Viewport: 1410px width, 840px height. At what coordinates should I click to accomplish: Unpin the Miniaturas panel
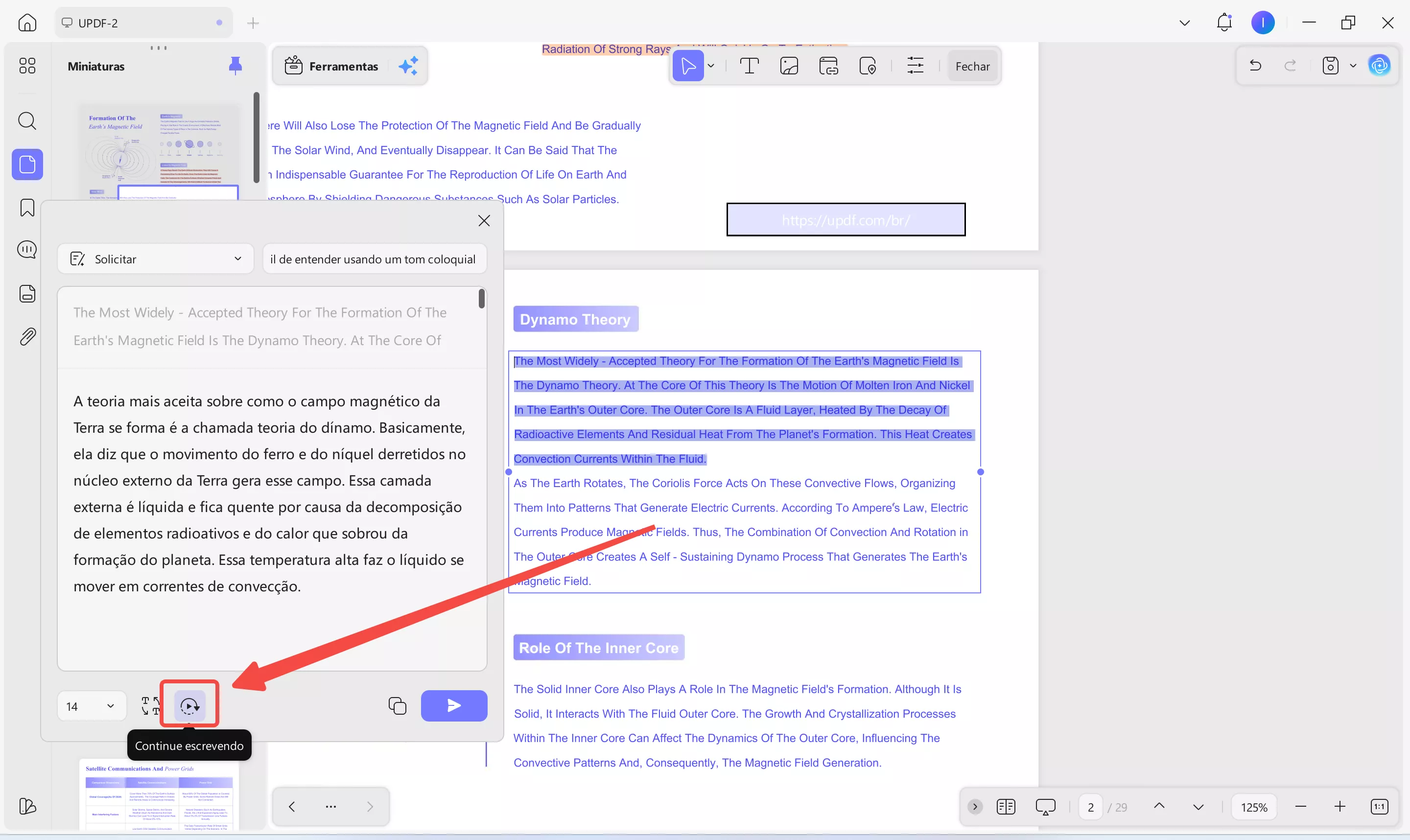[235, 66]
